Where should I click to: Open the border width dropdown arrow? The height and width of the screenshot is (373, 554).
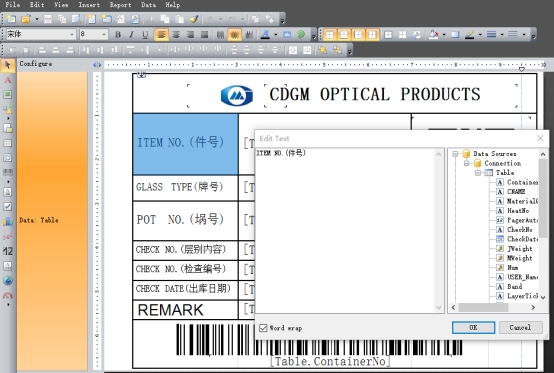click(x=502, y=35)
